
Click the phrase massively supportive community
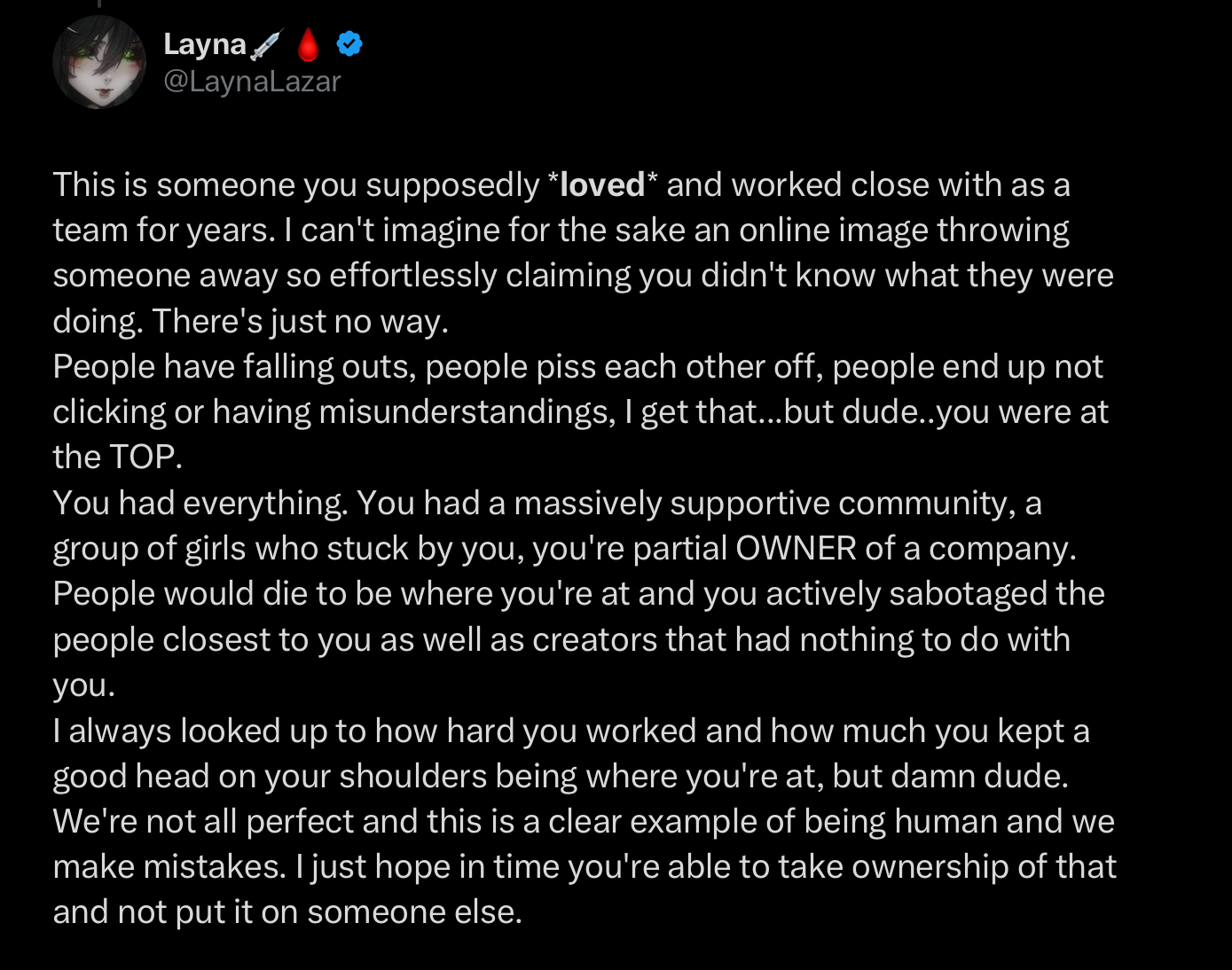point(765,503)
